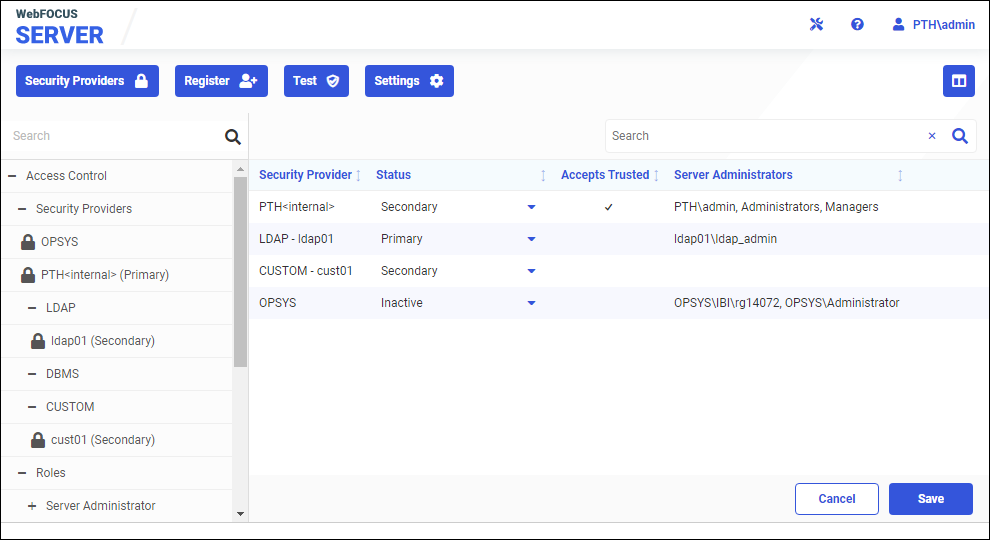Click LDAP - ldap01 cell in table

(x=296, y=239)
